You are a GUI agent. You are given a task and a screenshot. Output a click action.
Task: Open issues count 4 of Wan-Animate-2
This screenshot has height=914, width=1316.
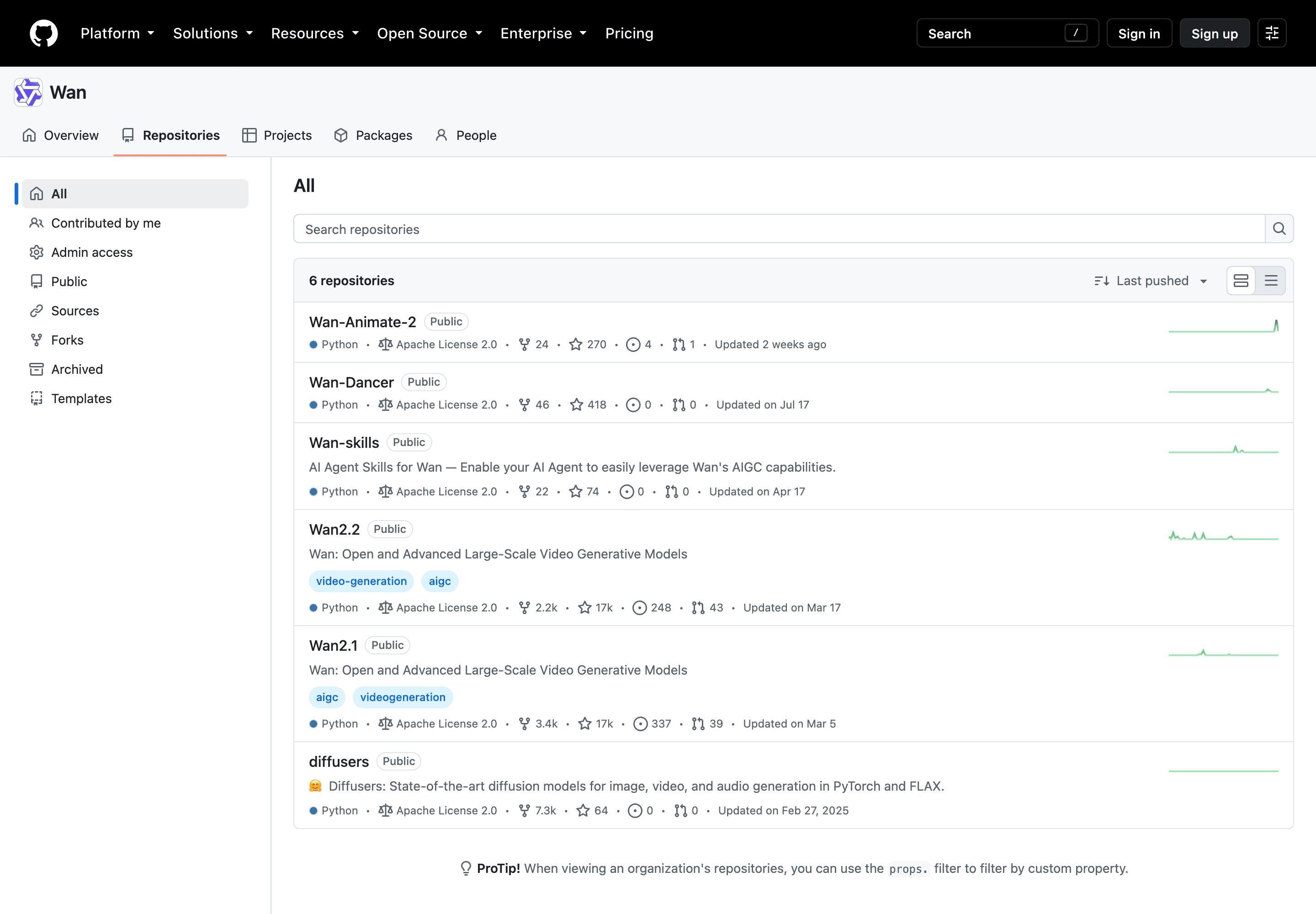(638, 344)
